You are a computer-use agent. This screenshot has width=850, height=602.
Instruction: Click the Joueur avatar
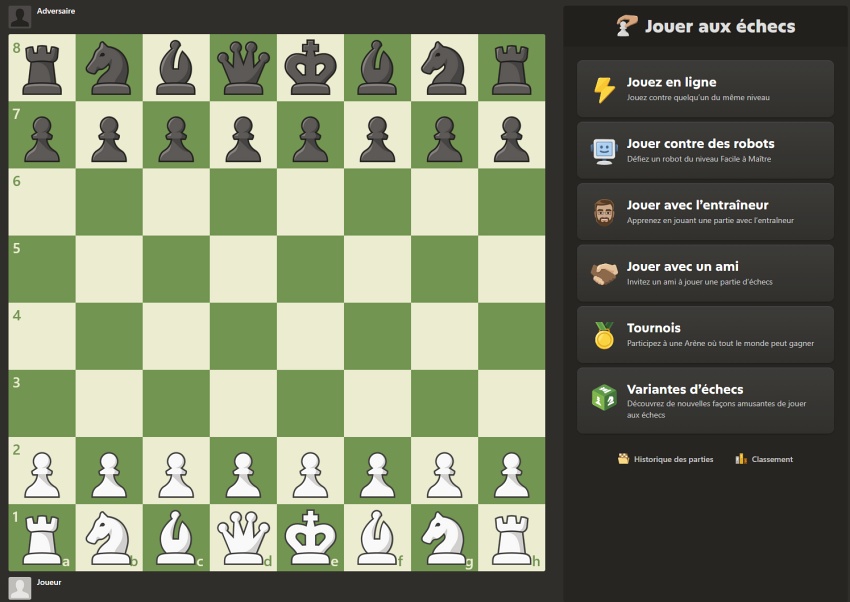[20, 588]
